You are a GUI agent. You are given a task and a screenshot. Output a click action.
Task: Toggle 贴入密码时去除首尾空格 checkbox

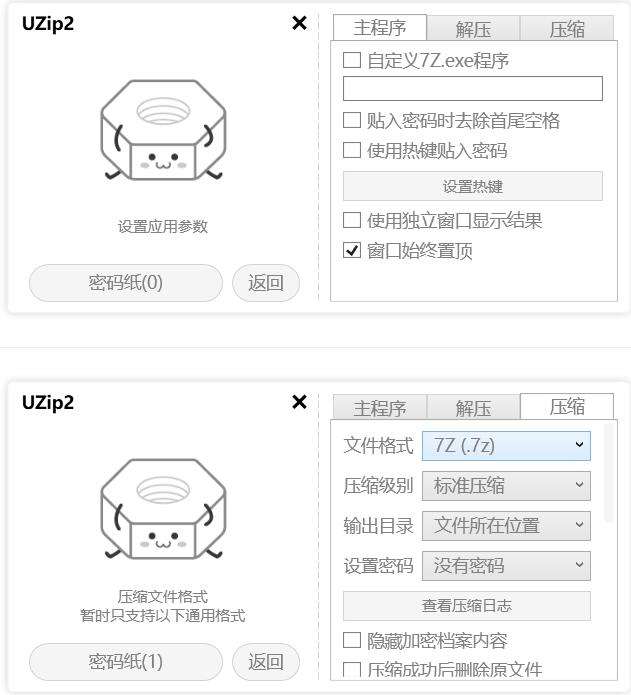click(x=352, y=120)
